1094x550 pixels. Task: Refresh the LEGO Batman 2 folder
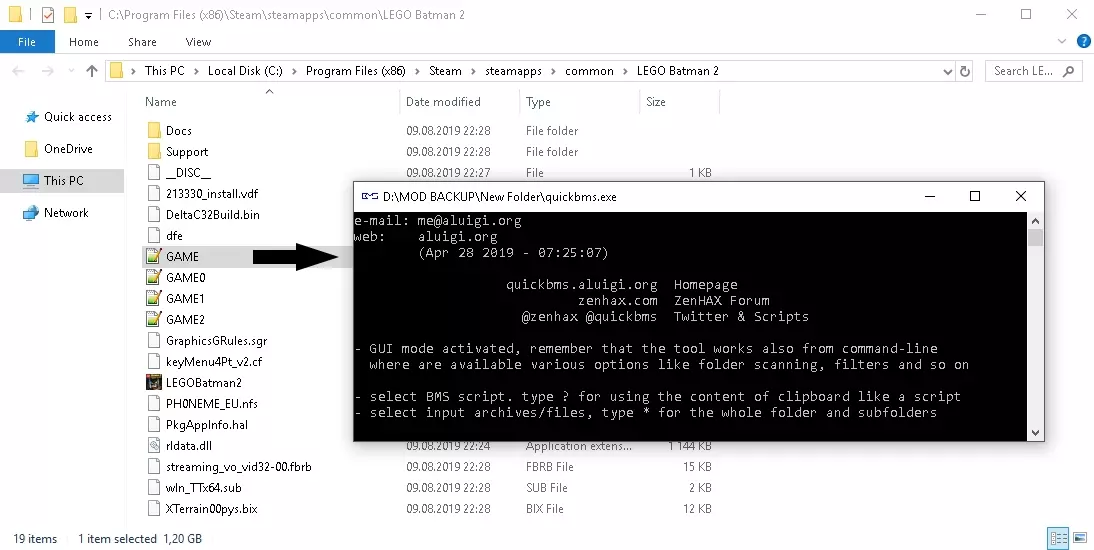966,71
